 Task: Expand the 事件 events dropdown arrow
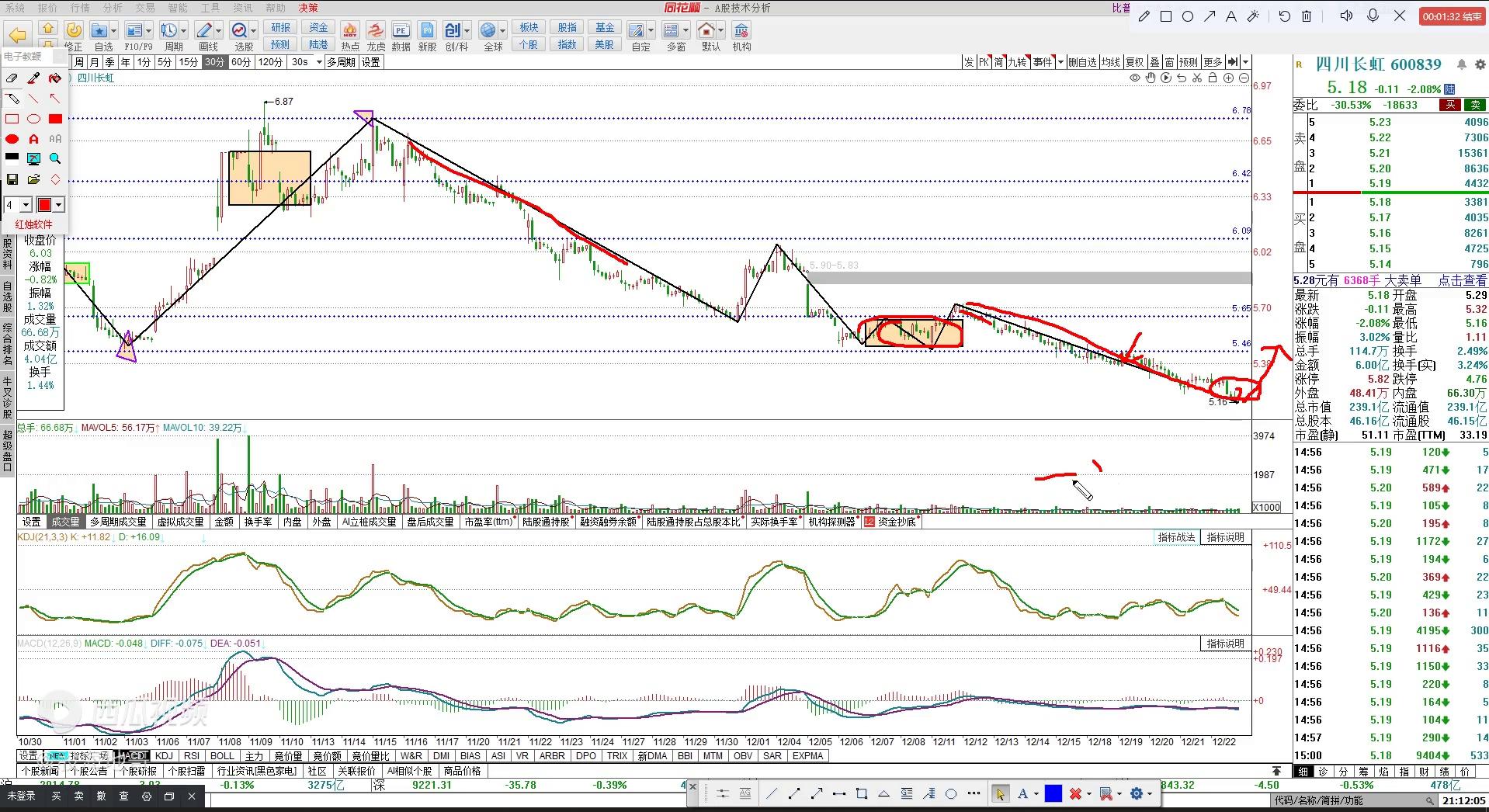point(1060,62)
